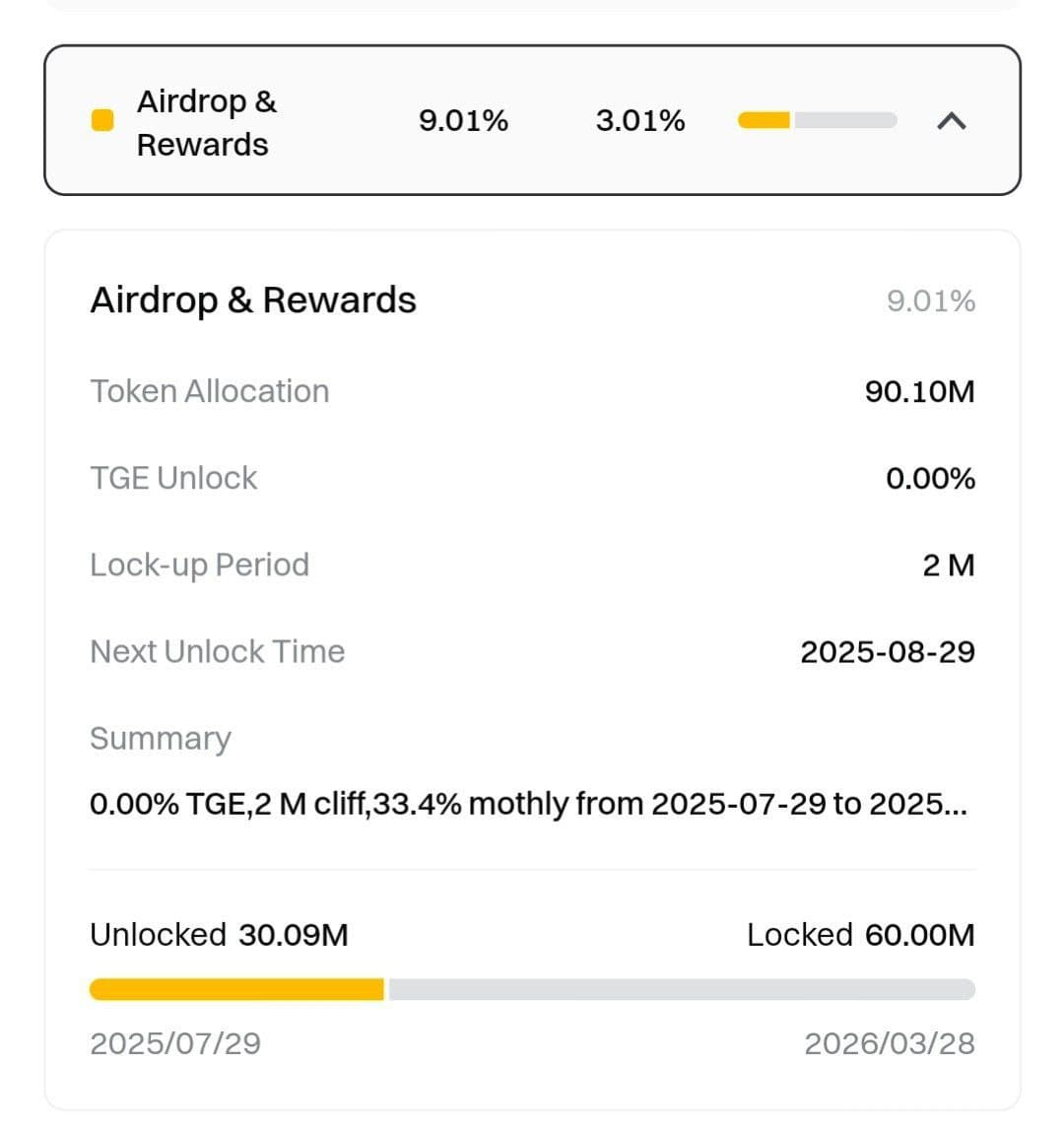Click the 90.10M token allocation value
The width and height of the screenshot is (1064, 1131).
[919, 391]
